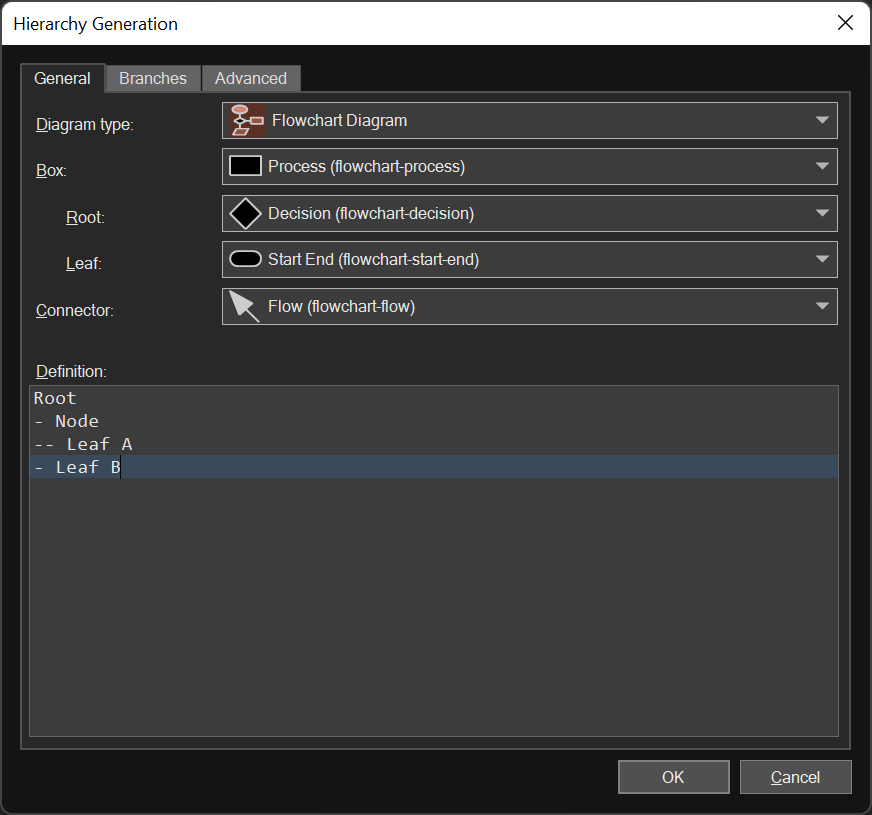
Task: Expand the Diagram type dropdown arrow
Action: [822, 121]
